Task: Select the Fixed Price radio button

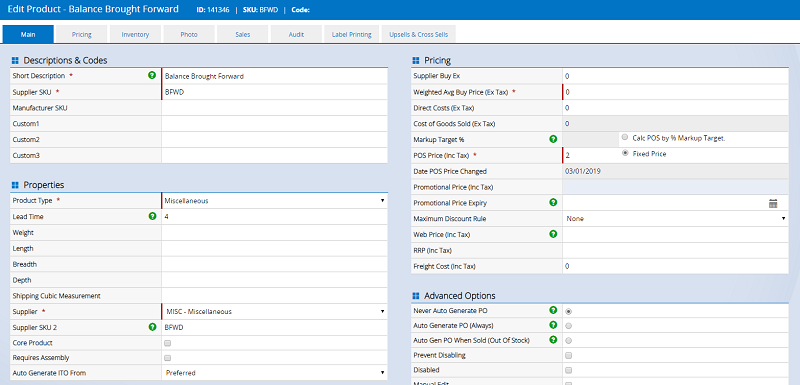Action: [625, 153]
